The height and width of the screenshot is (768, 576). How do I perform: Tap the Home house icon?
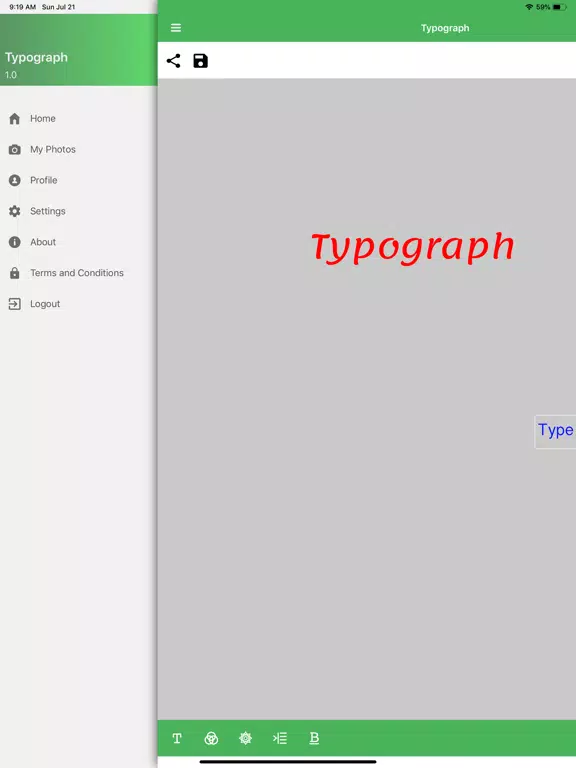pyautogui.click(x=15, y=119)
